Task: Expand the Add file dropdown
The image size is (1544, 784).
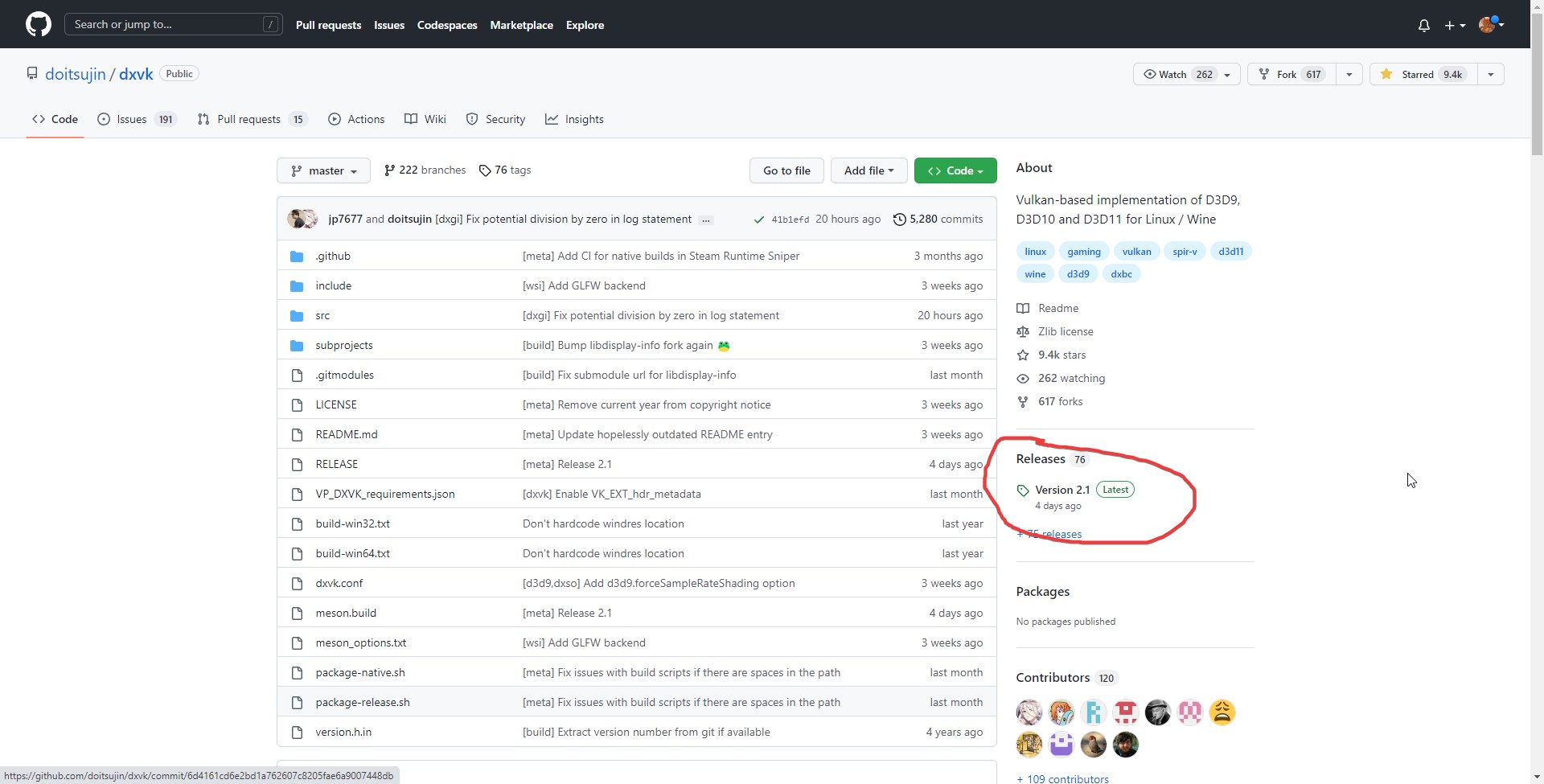Action: (868, 170)
